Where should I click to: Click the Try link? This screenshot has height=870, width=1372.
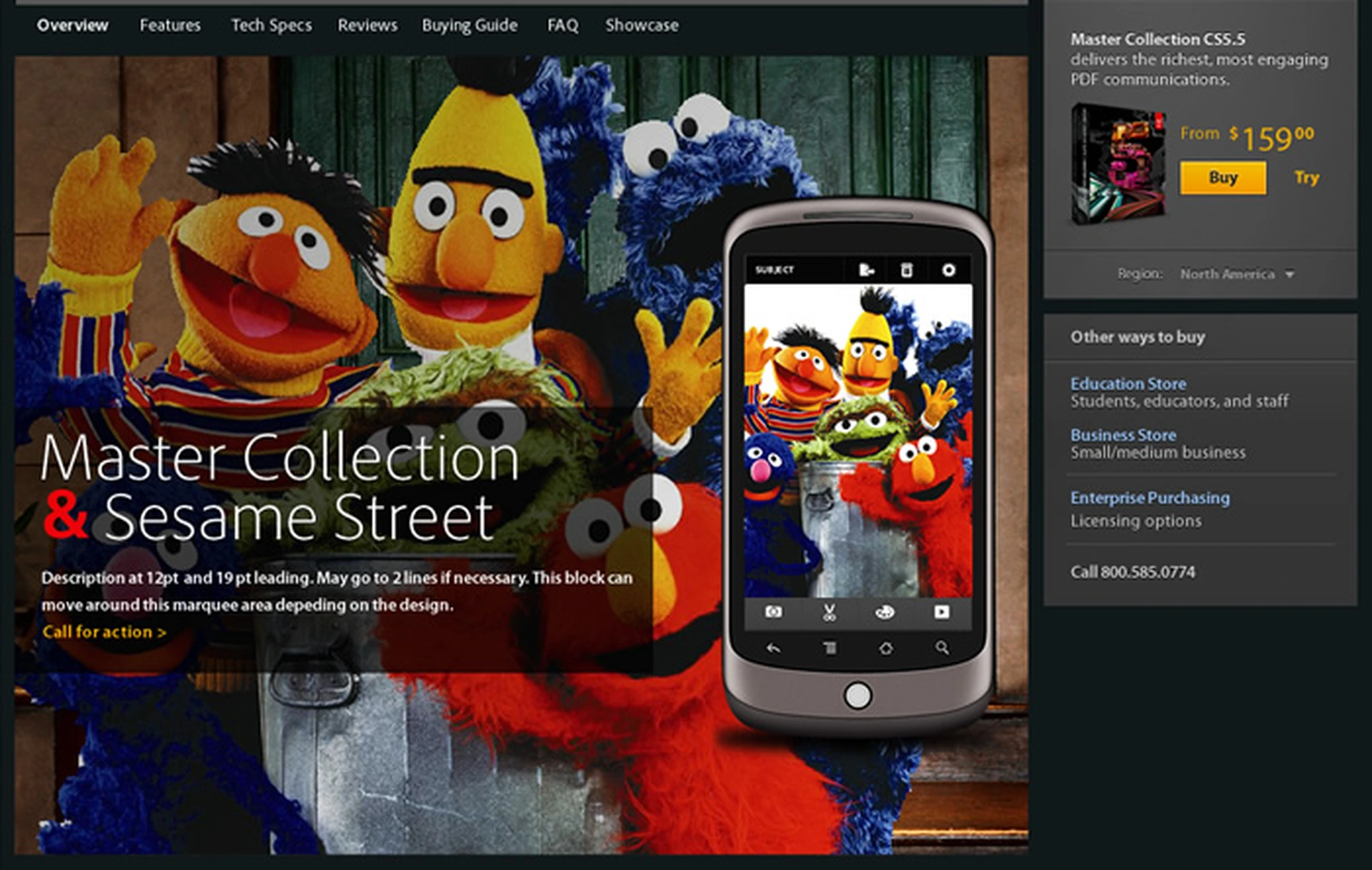click(1307, 178)
